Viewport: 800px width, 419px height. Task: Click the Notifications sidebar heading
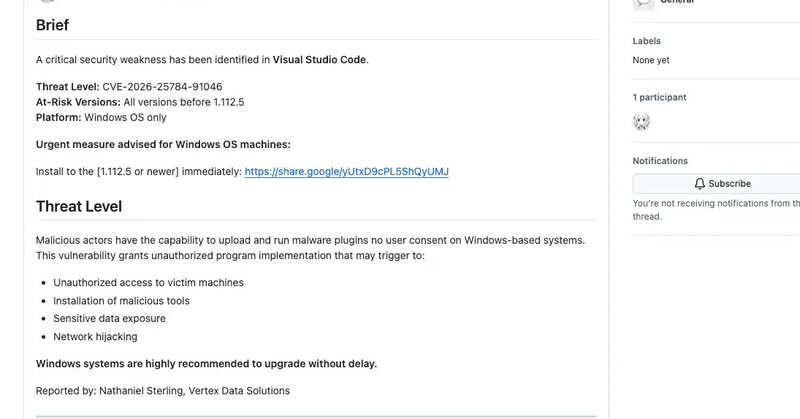coord(660,161)
